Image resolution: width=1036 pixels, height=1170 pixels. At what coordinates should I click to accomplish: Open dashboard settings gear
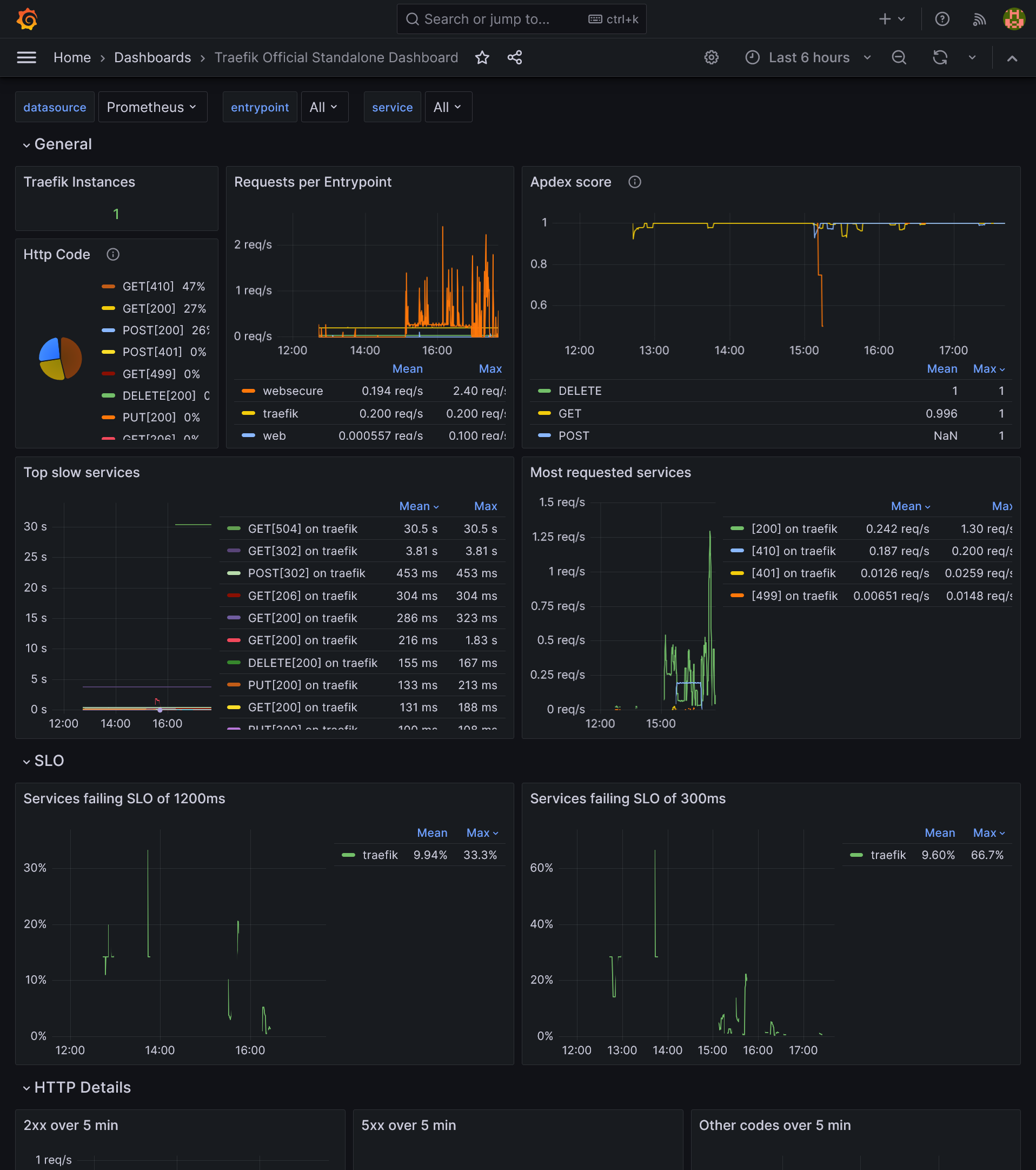[711, 57]
